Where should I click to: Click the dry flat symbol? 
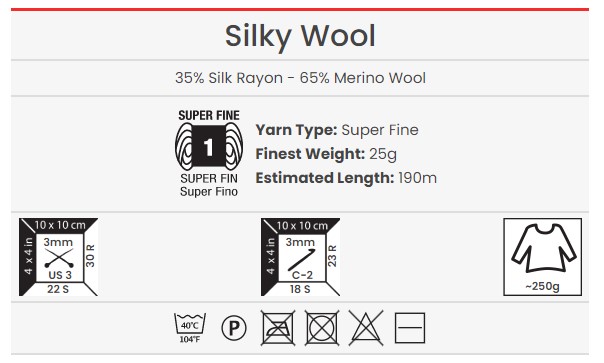pos(410,328)
